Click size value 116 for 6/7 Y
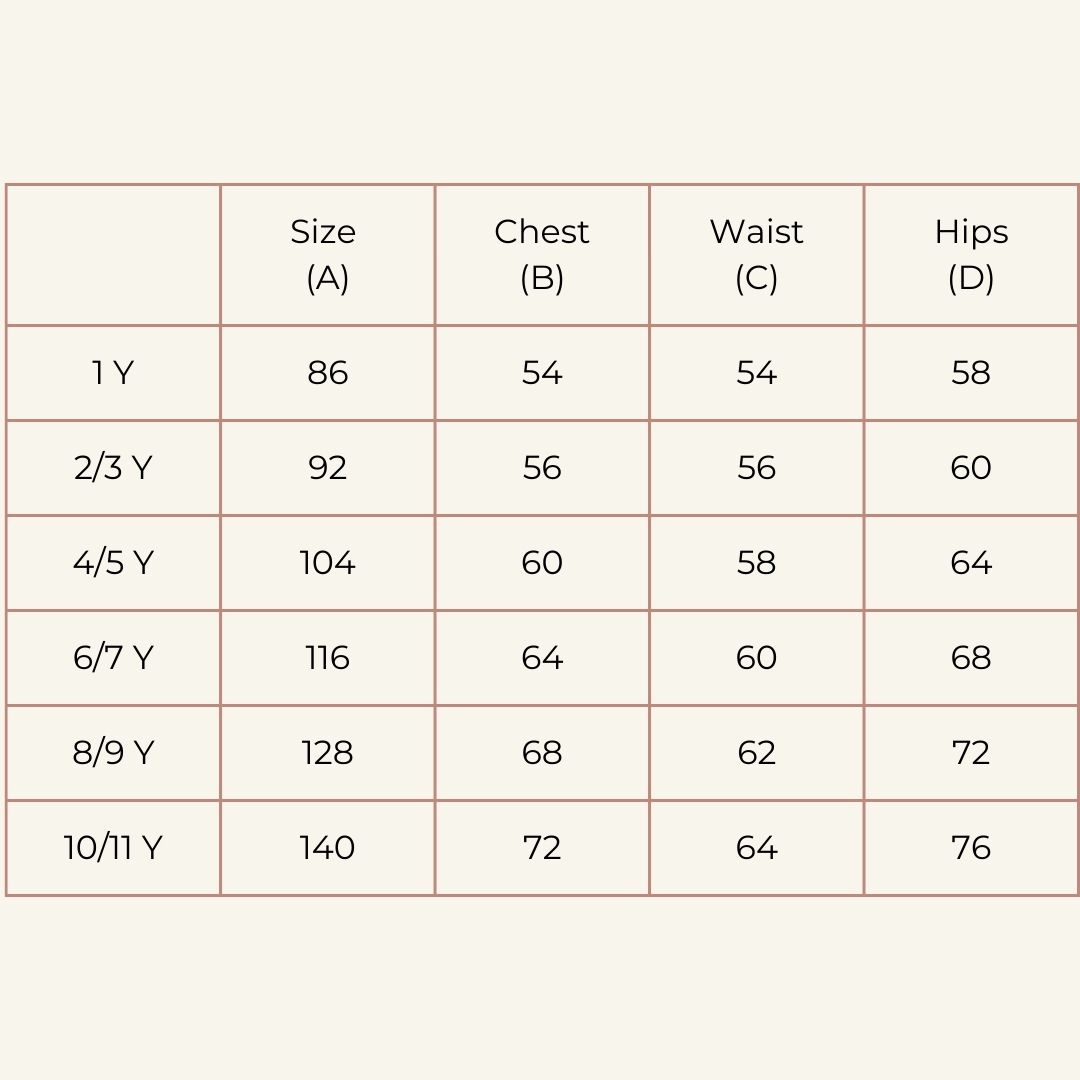The height and width of the screenshot is (1080, 1080). [327, 658]
